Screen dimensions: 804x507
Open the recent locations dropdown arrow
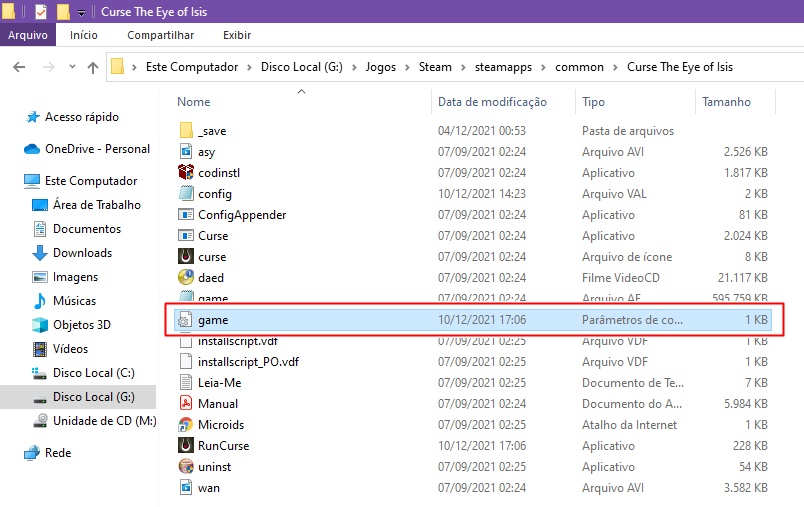(x=72, y=67)
